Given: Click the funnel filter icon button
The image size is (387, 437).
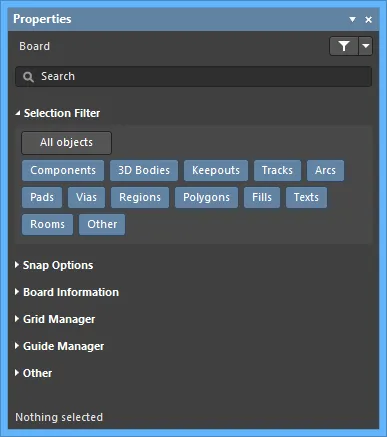Looking at the screenshot, I should pyautogui.click(x=344, y=46).
